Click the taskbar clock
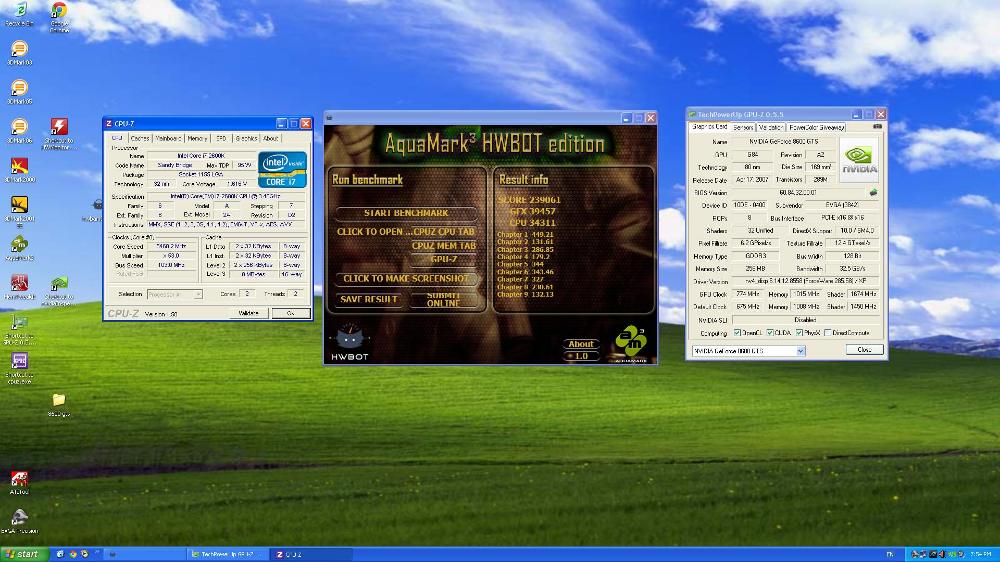 click(980, 554)
